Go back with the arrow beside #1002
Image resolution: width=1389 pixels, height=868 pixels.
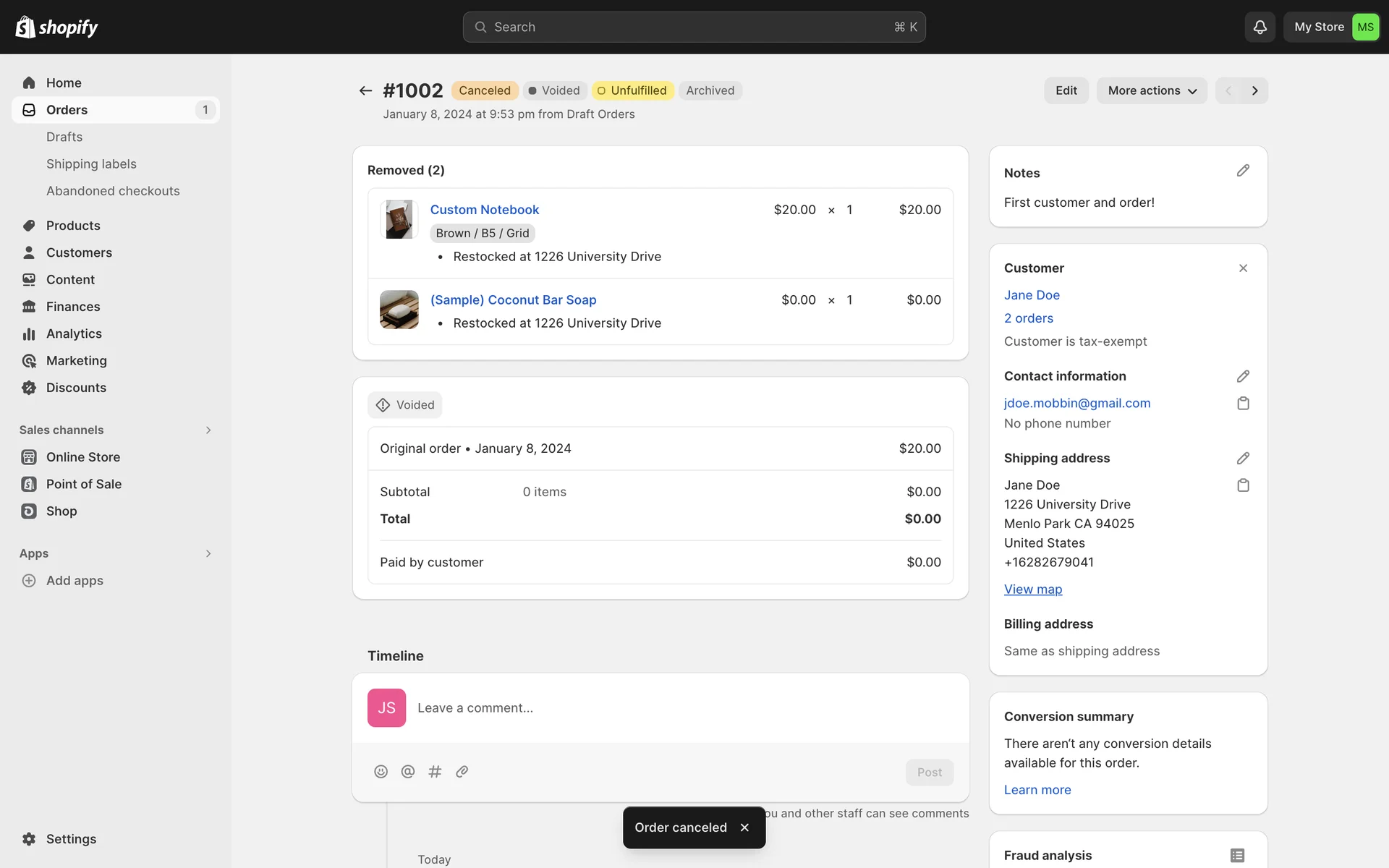coord(365,90)
